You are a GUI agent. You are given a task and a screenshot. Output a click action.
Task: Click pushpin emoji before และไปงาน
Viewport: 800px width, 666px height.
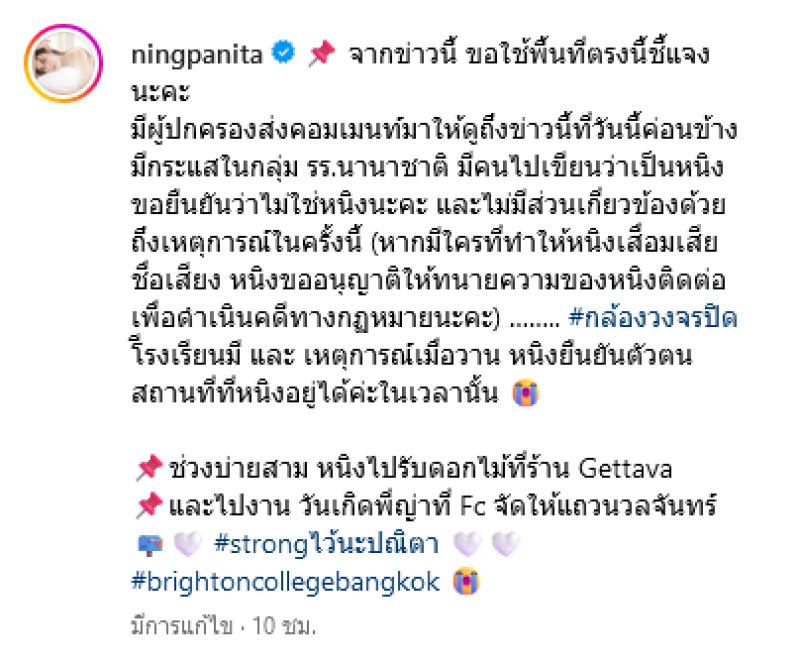tap(149, 506)
